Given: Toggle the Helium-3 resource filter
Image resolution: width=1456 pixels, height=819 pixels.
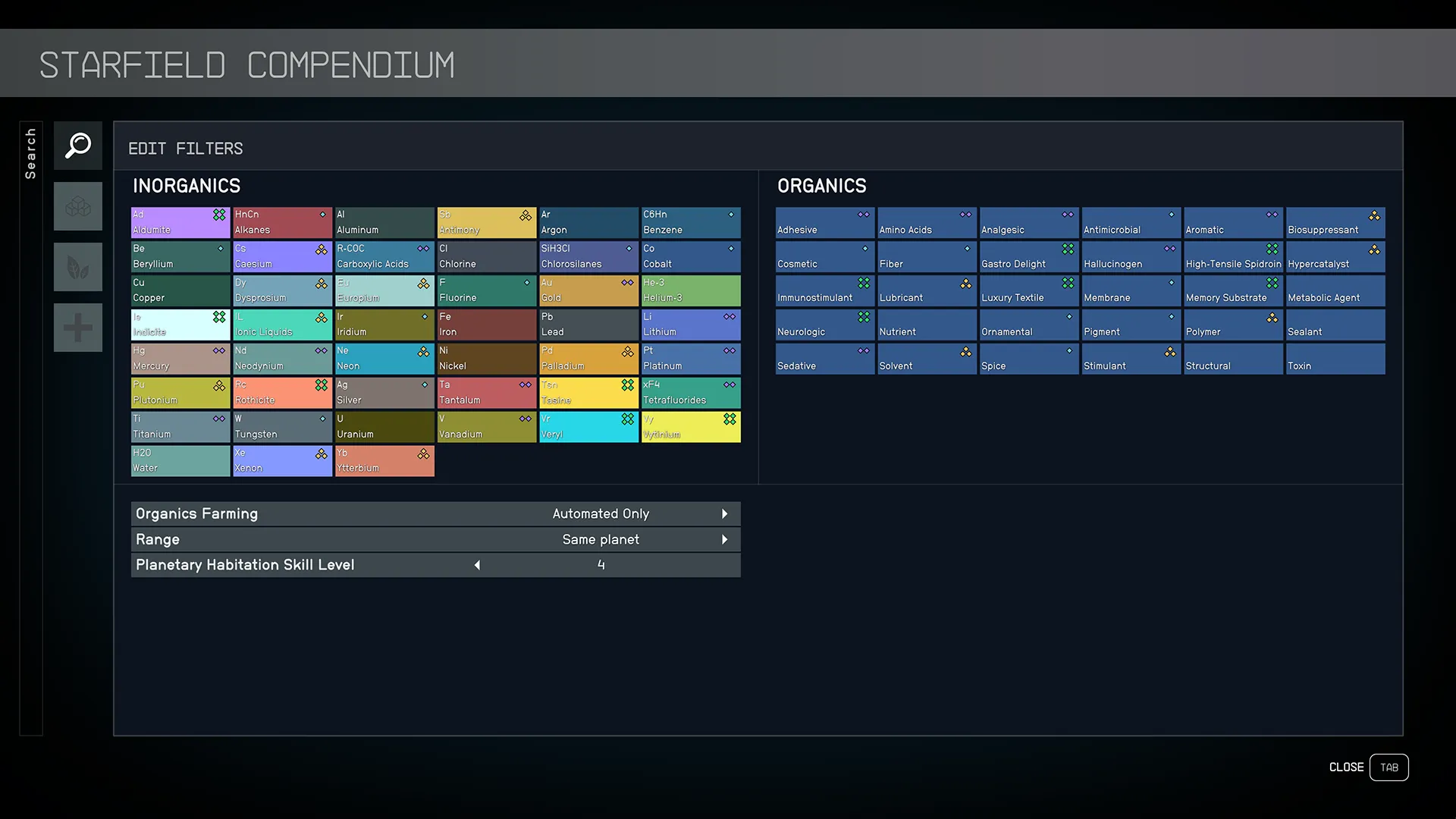Looking at the screenshot, I should [691, 290].
